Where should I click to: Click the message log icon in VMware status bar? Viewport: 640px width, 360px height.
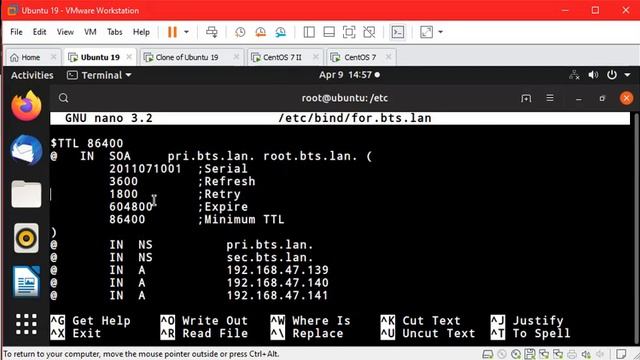(x=621, y=354)
